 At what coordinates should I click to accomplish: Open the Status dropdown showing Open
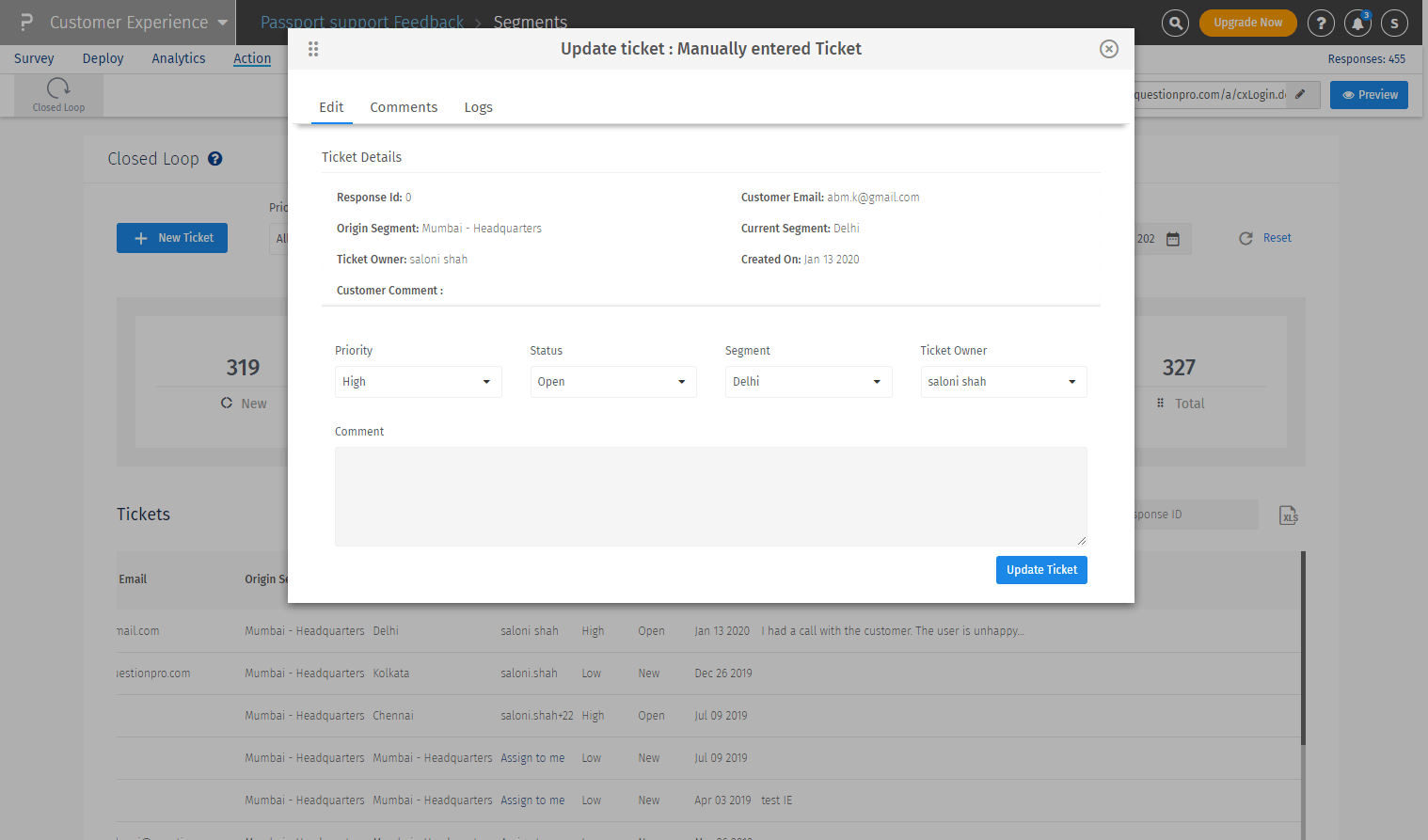coord(612,382)
